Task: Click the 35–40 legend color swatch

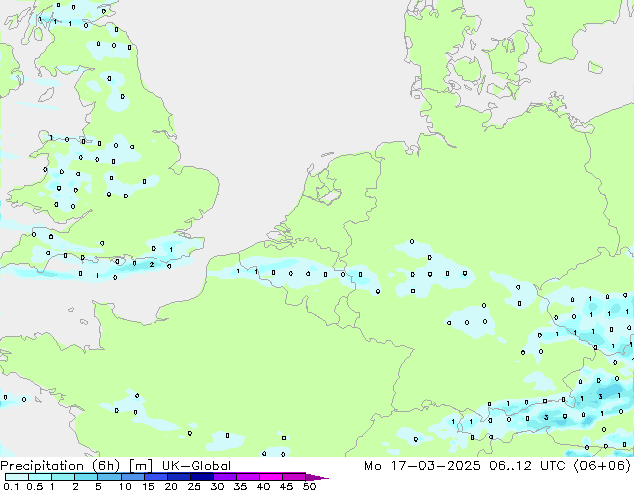Action: tap(247, 477)
